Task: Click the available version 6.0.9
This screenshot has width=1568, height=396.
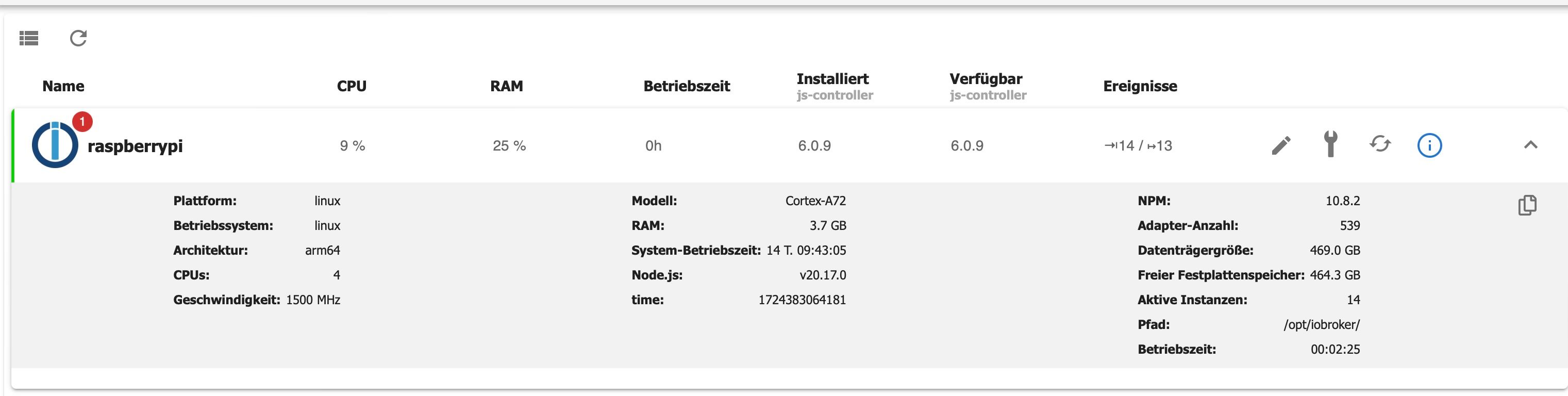Action: [x=967, y=145]
